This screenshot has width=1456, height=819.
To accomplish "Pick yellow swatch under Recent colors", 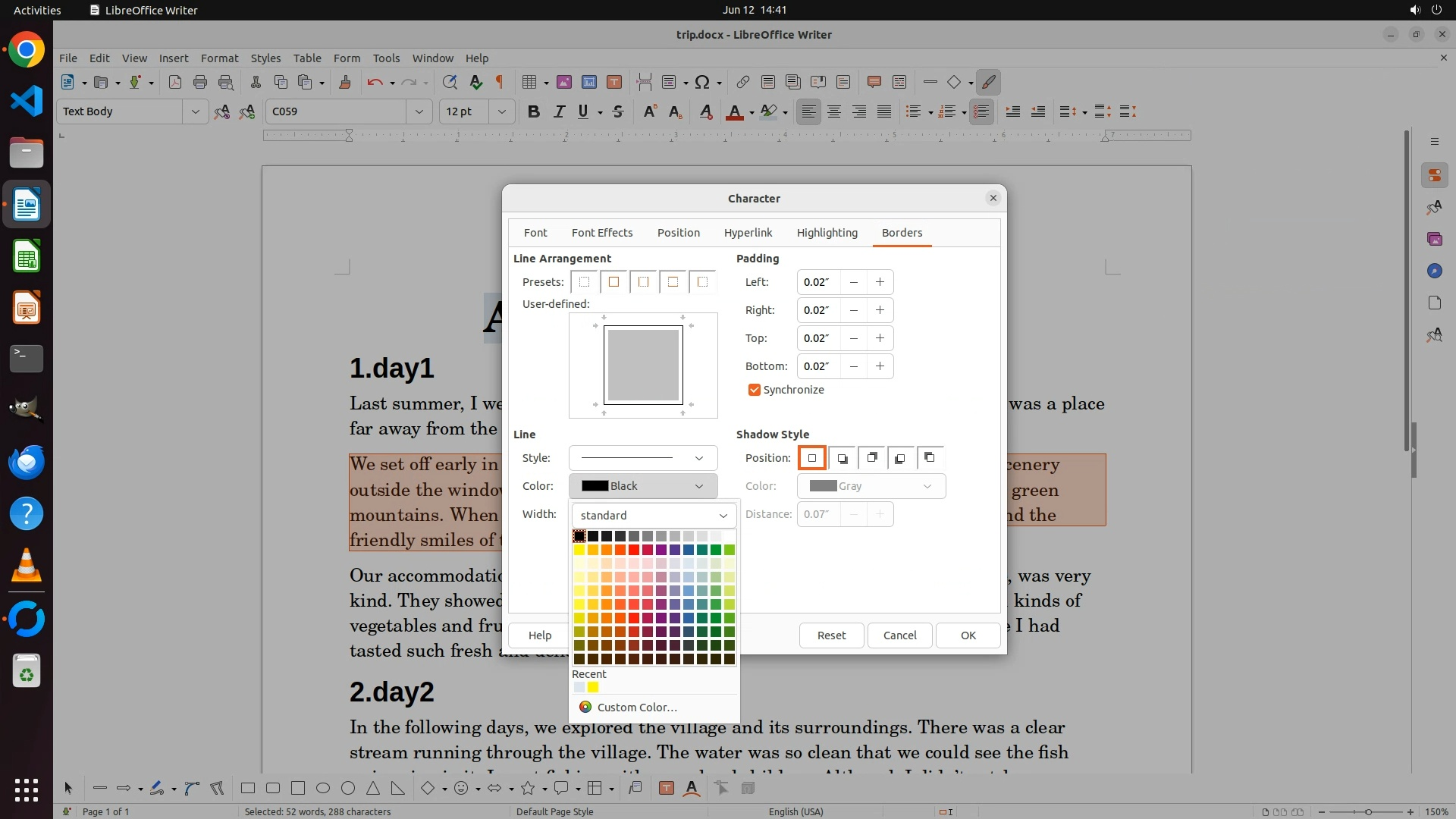I will pyautogui.click(x=593, y=688).
